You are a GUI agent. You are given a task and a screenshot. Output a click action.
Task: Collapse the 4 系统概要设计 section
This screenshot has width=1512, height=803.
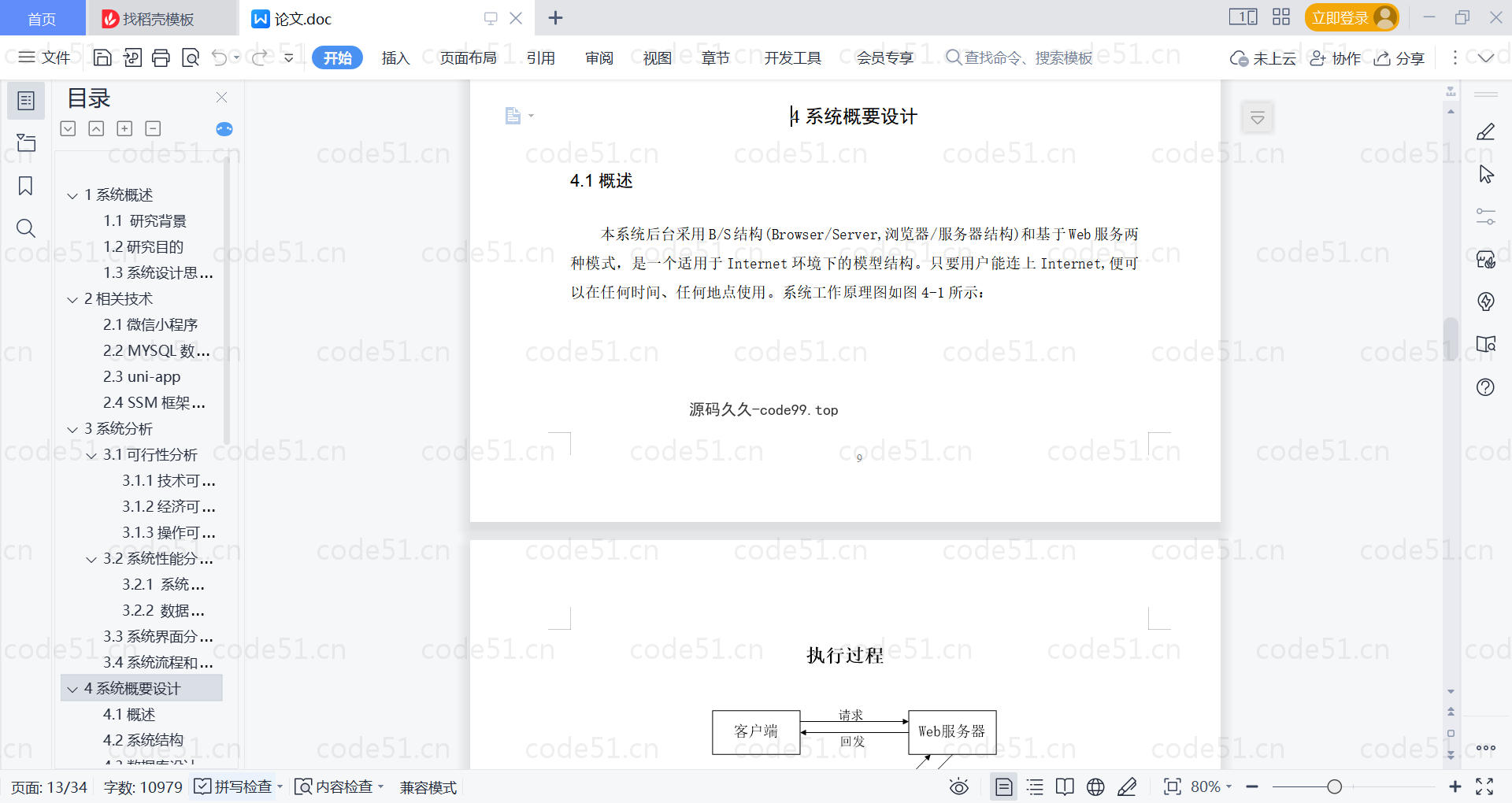point(72,690)
